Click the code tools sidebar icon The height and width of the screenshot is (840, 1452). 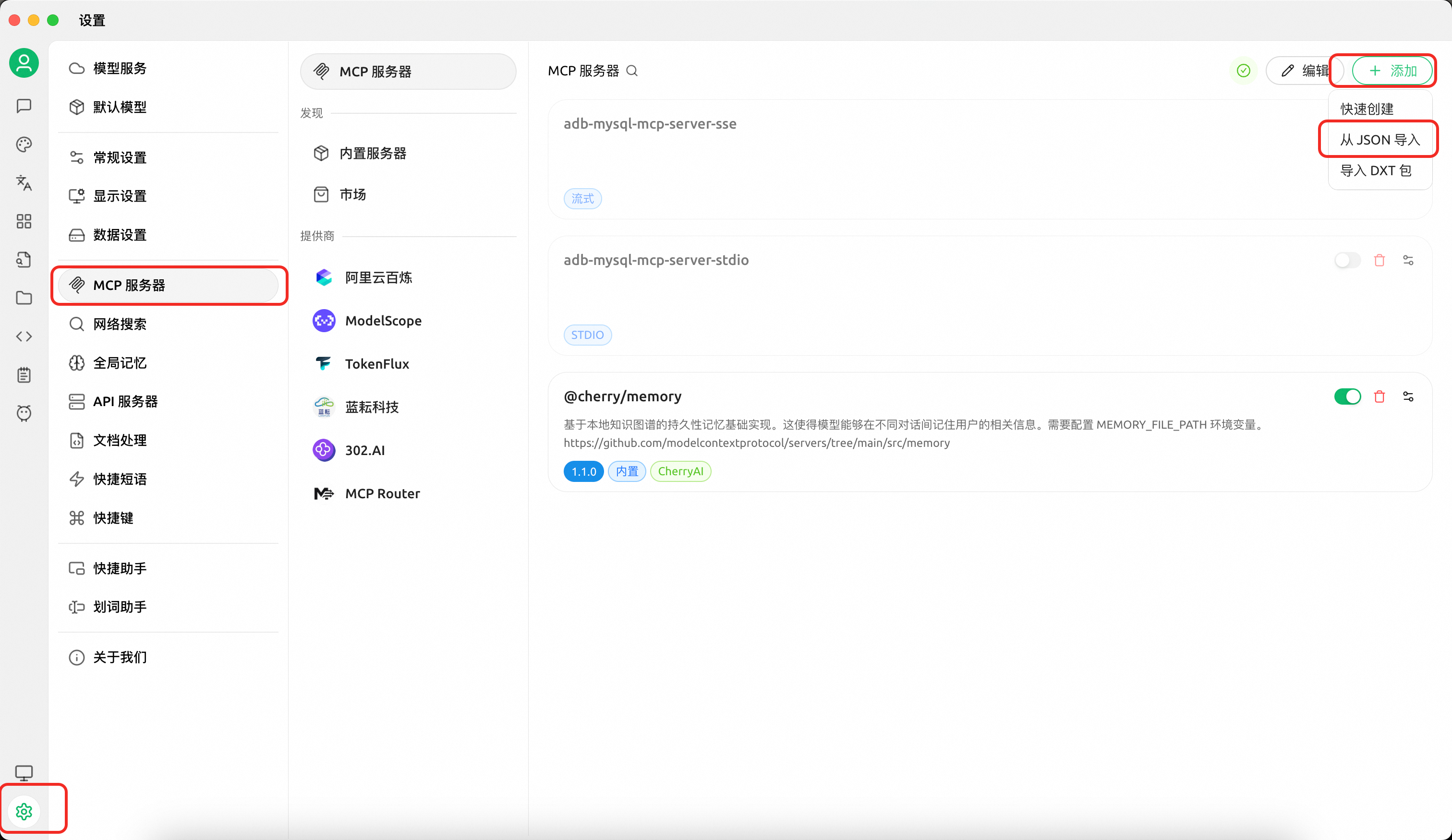pos(24,336)
